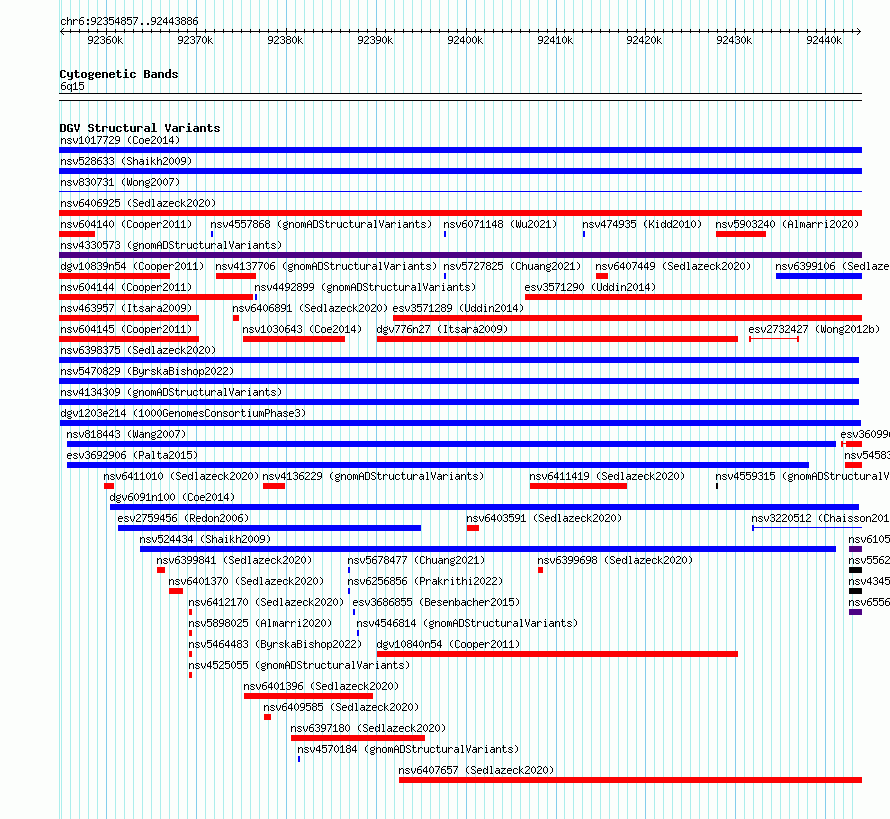Select the nsv528633 (Shaikh2009) blue variant bar
The image size is (890, 819).
click(x=460, y=171)
